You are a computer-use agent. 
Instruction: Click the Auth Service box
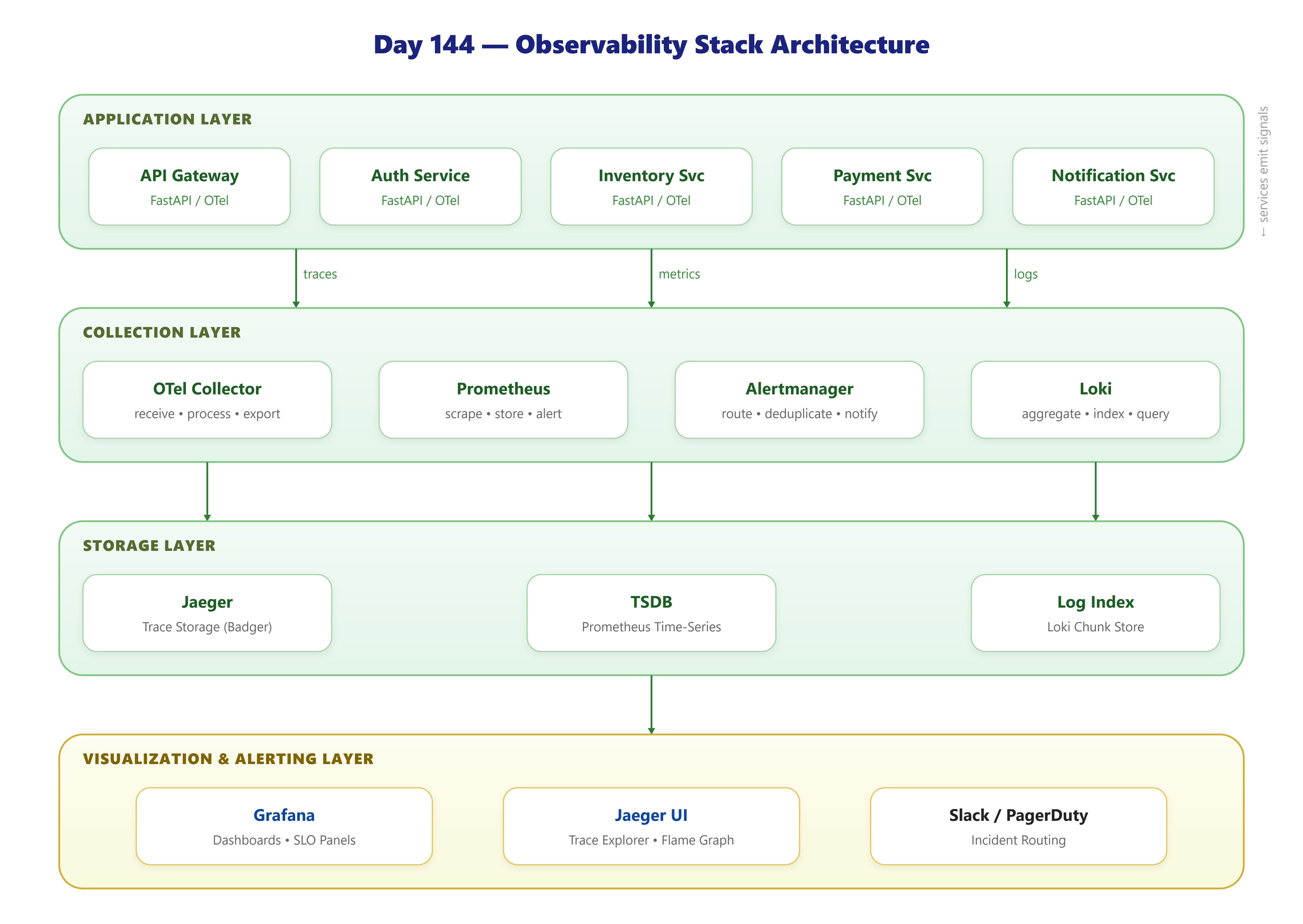coord(421,187)
